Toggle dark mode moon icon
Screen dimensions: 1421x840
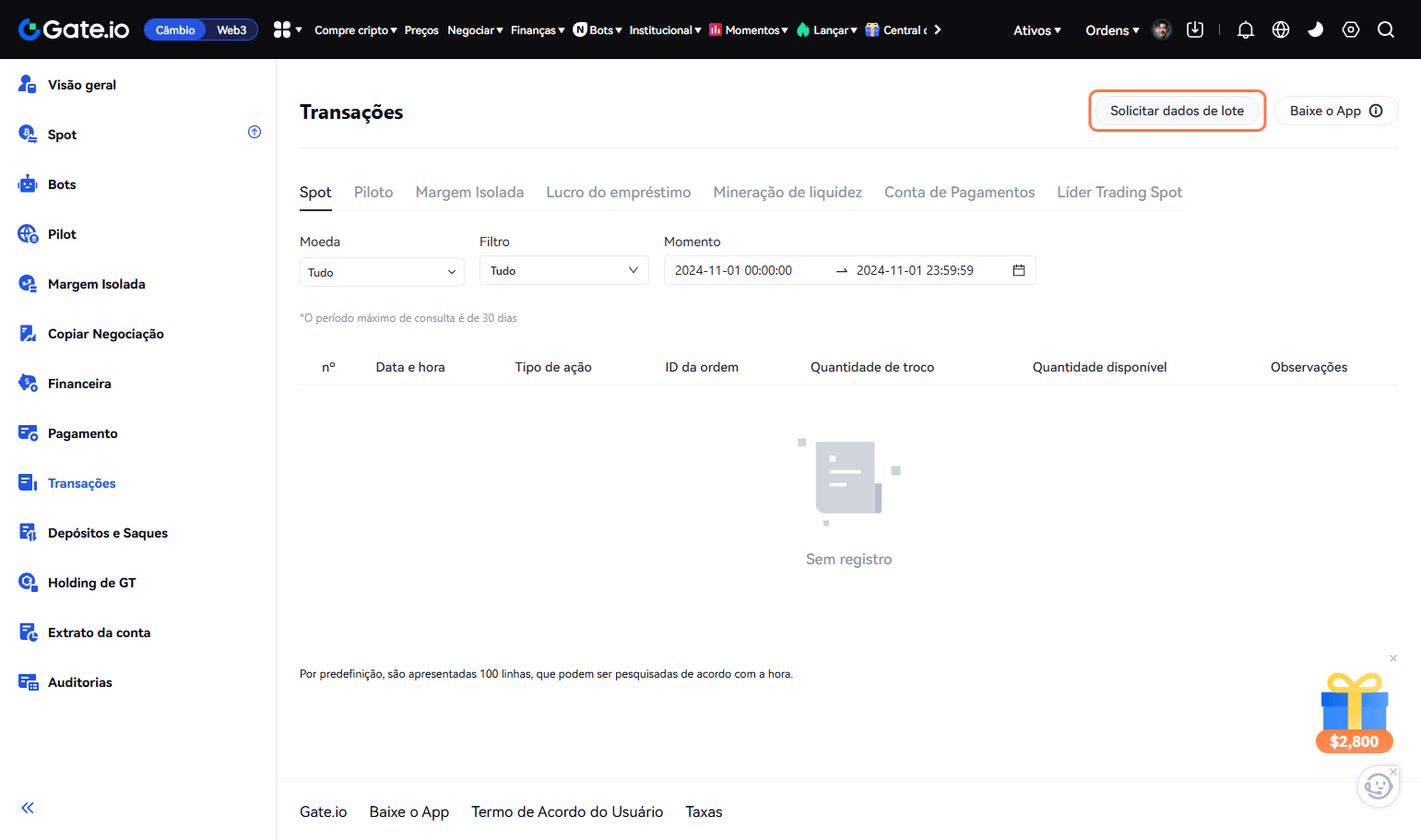tap(1316, 30)
